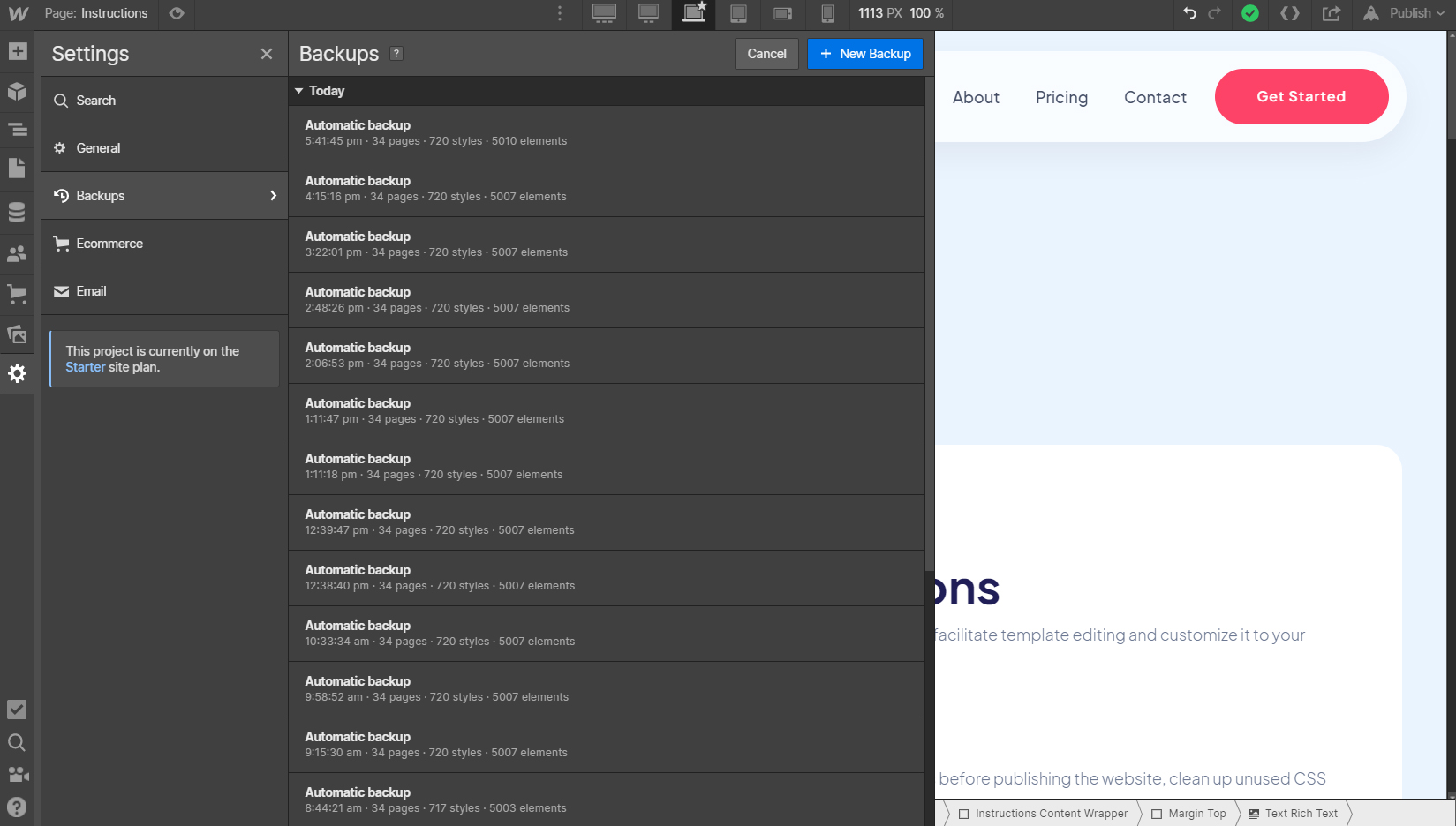This screenshot has width=1456, height=826.
Task: Open General settings
Action: point(164,148)
